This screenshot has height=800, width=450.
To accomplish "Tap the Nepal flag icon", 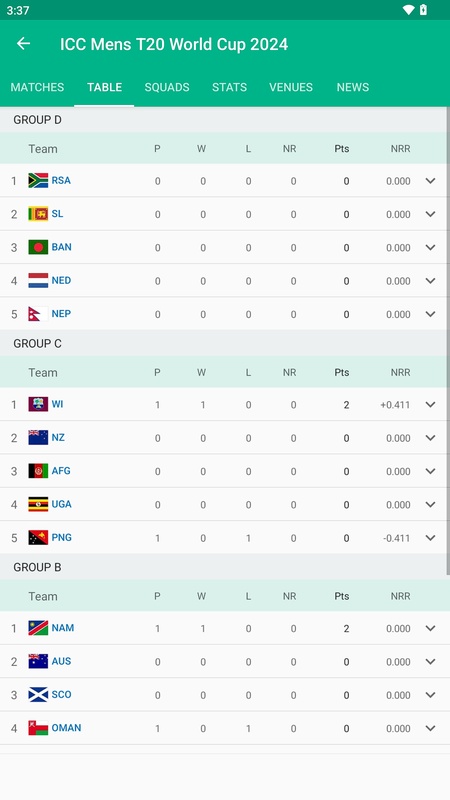I will (38, 314).
